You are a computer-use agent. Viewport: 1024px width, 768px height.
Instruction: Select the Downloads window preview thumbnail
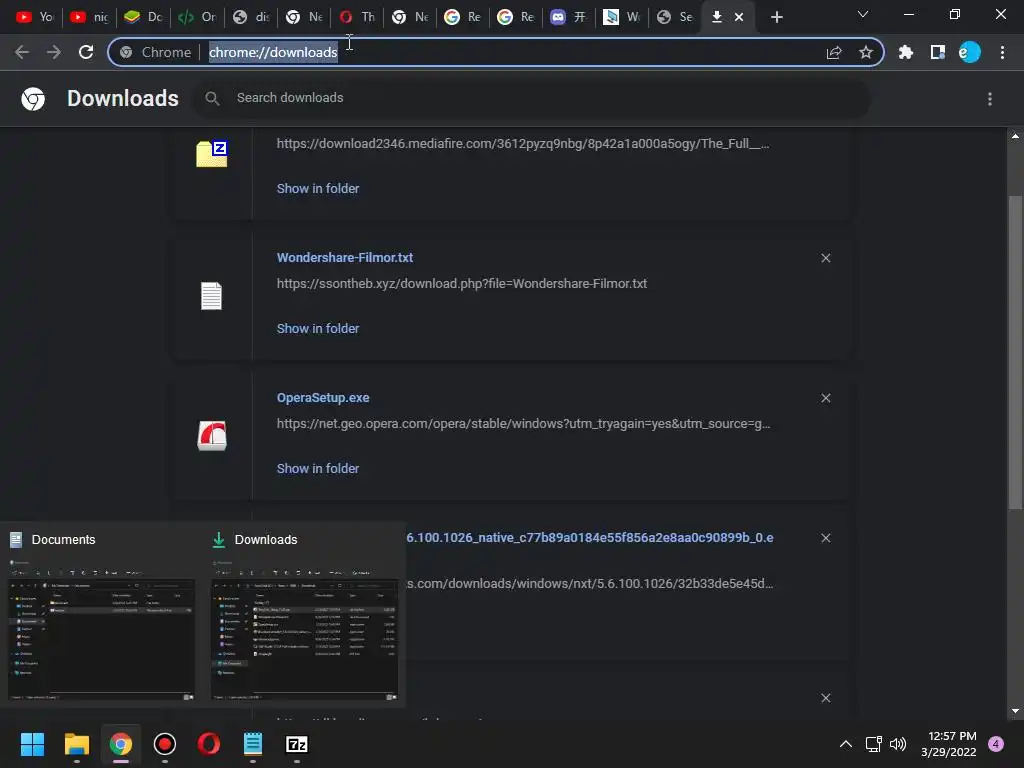pyautogui.click(x=304, y=629)
